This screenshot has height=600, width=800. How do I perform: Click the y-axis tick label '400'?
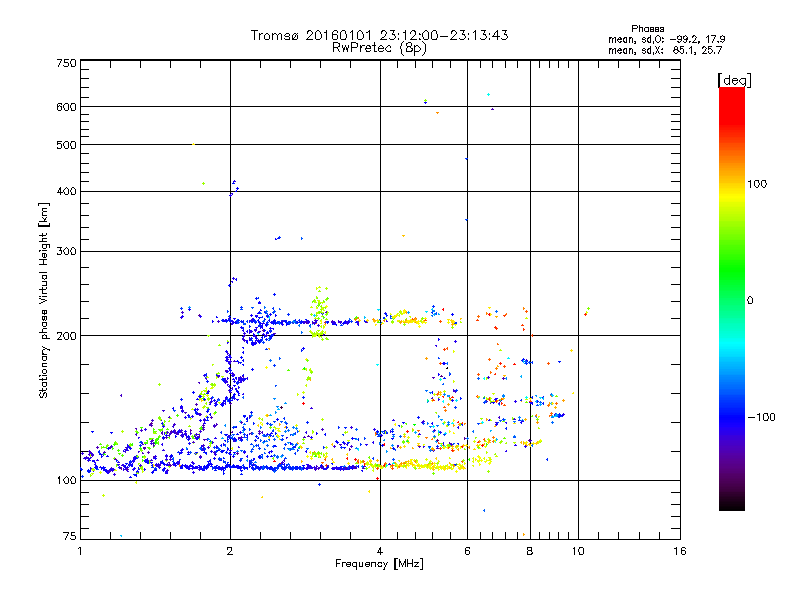(x=66, y=192)
